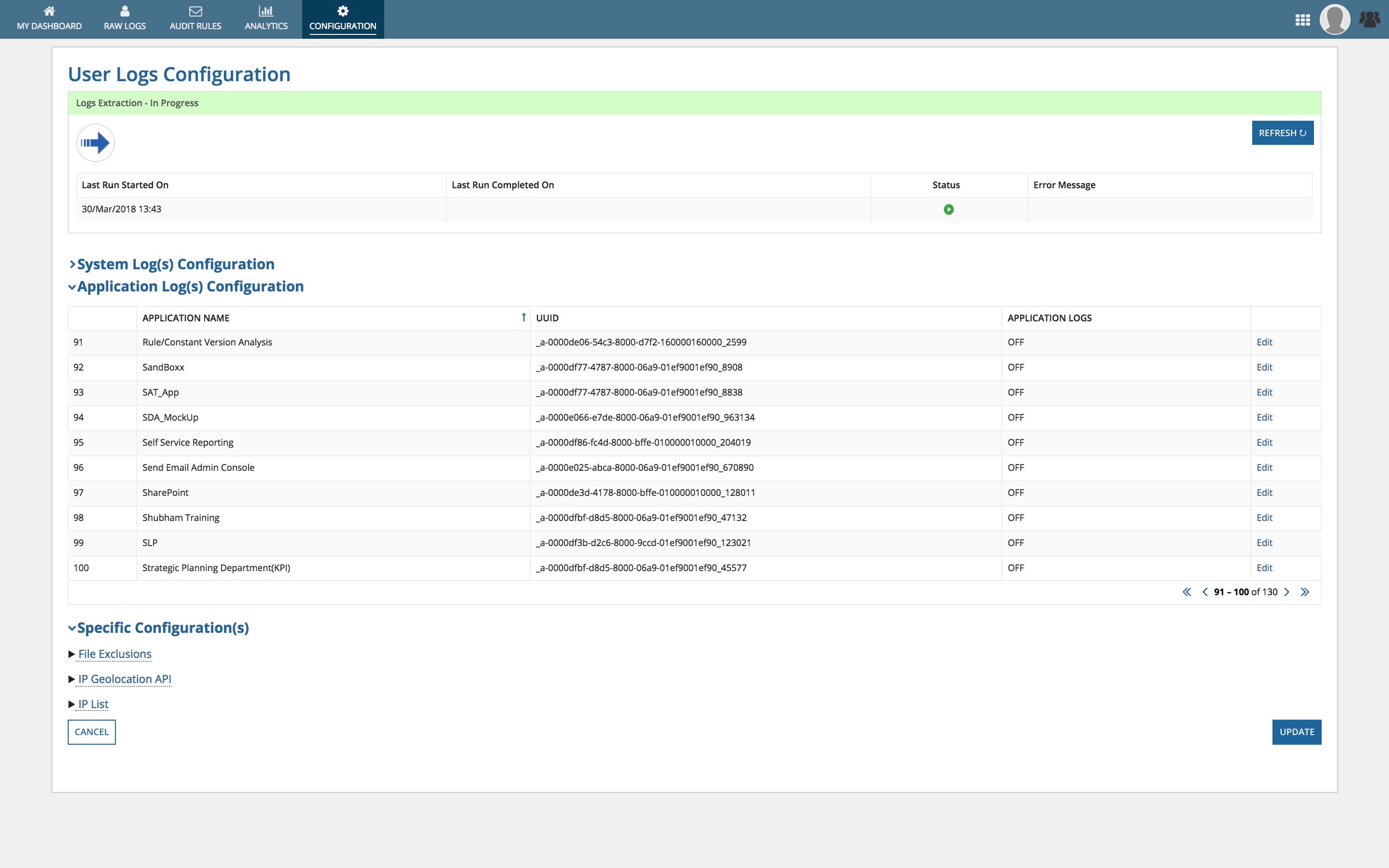Expand System Log(s) Configuration section
This screenshot has width=1389, height=868.
[x=171, y=264]
